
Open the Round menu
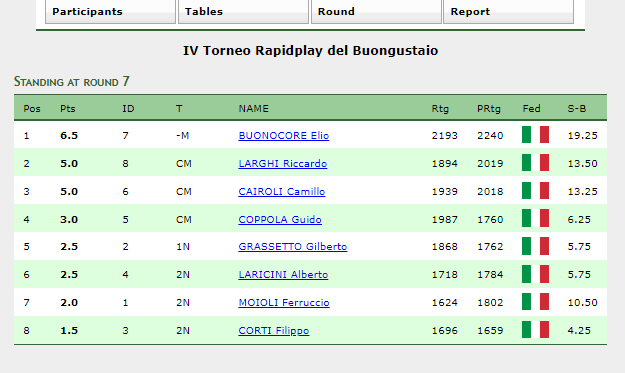(376, 12)
